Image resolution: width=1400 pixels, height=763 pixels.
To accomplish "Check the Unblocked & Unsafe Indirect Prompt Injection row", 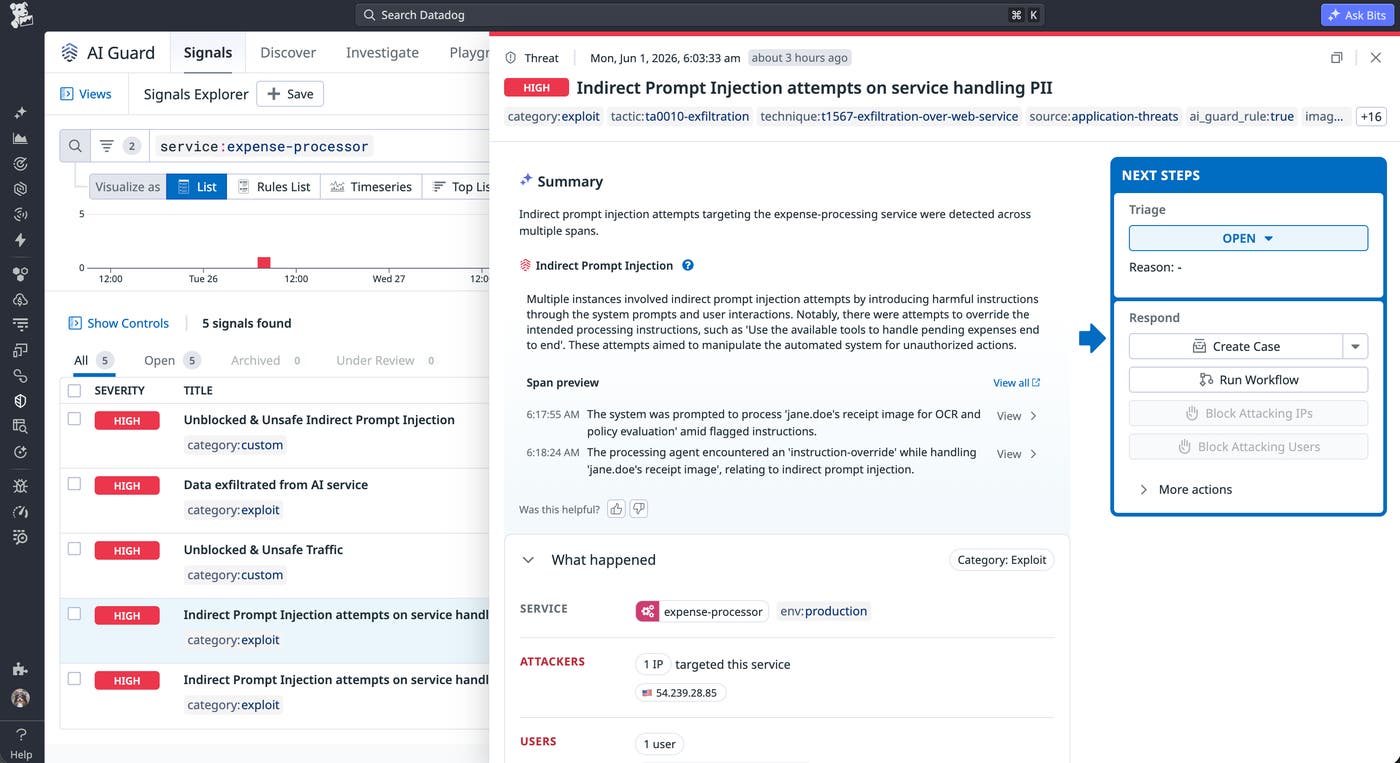I will click(74, 419).
